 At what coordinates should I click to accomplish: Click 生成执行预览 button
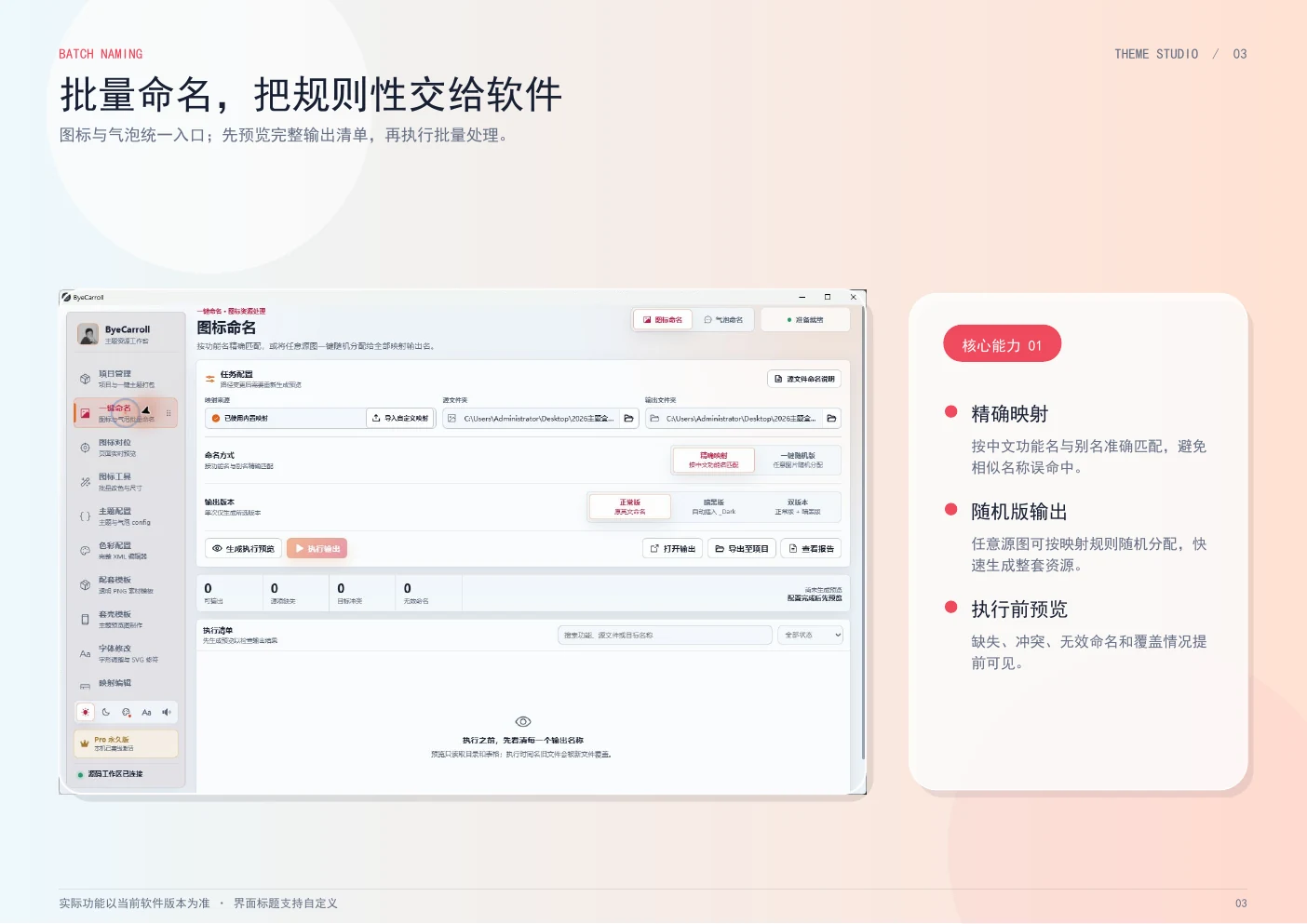[x=243, y=549]
